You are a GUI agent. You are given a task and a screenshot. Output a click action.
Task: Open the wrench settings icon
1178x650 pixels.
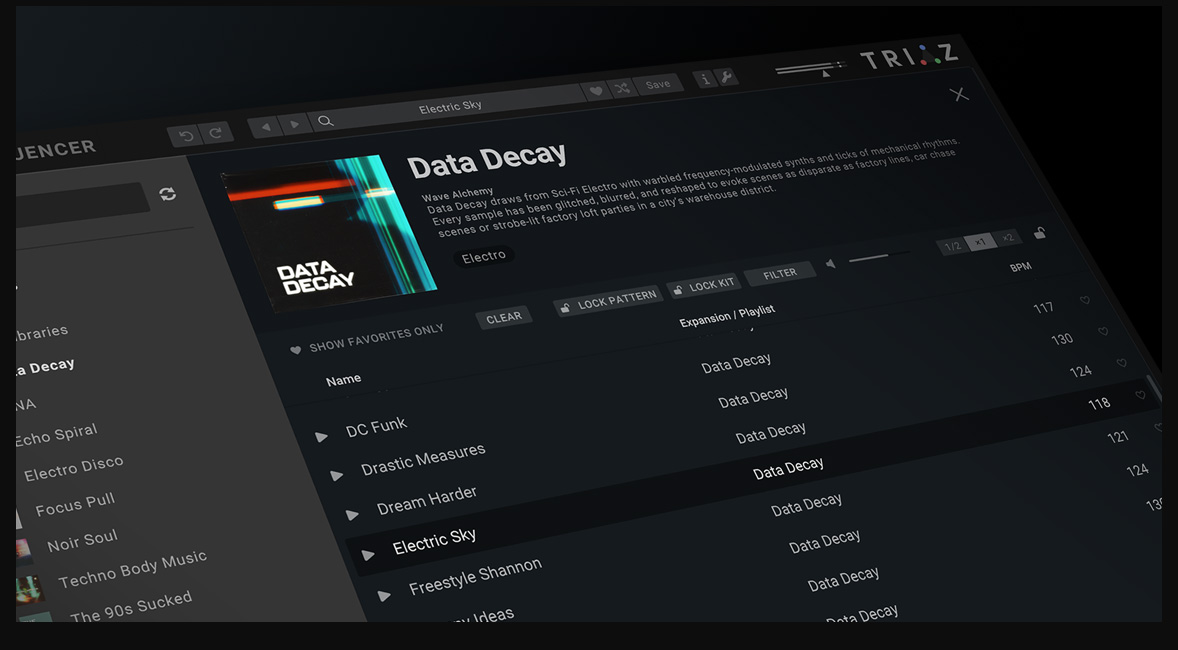[727, 77]
